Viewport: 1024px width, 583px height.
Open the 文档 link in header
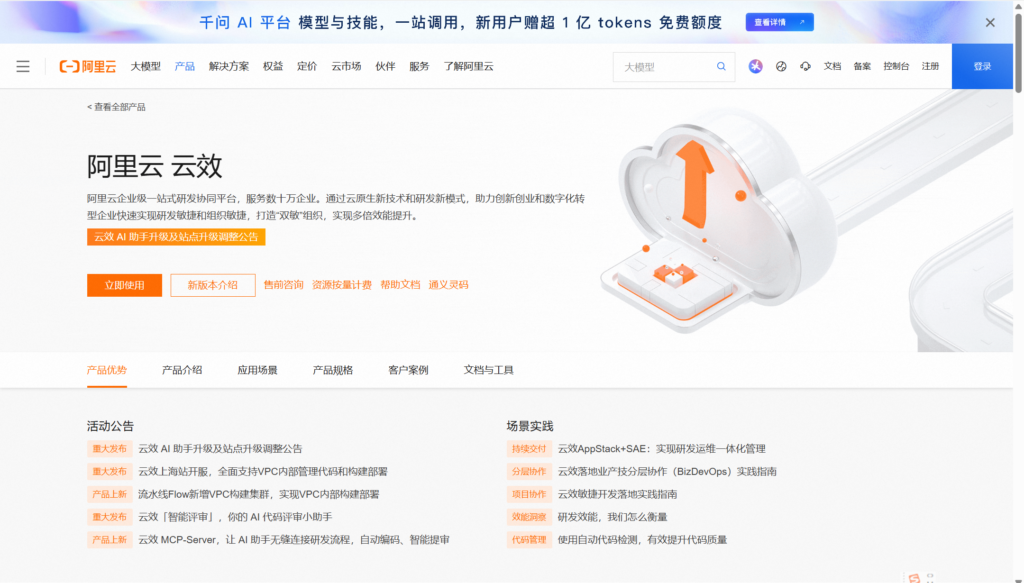tap(832, 67)
